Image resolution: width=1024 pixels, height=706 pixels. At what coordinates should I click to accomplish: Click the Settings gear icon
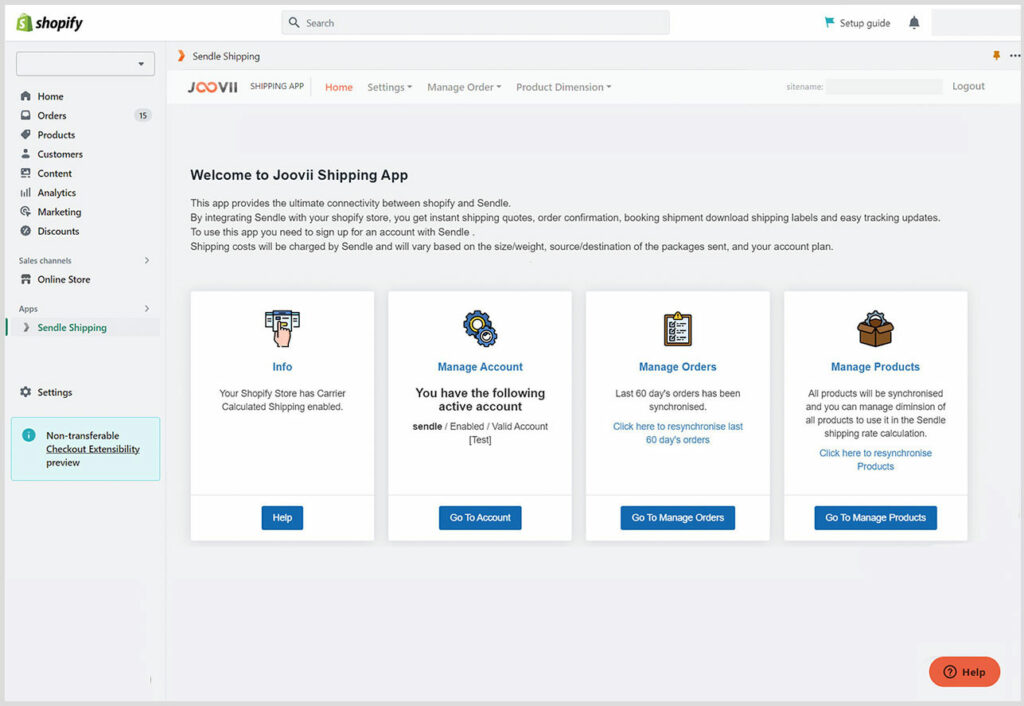click(x=25, y=392)
